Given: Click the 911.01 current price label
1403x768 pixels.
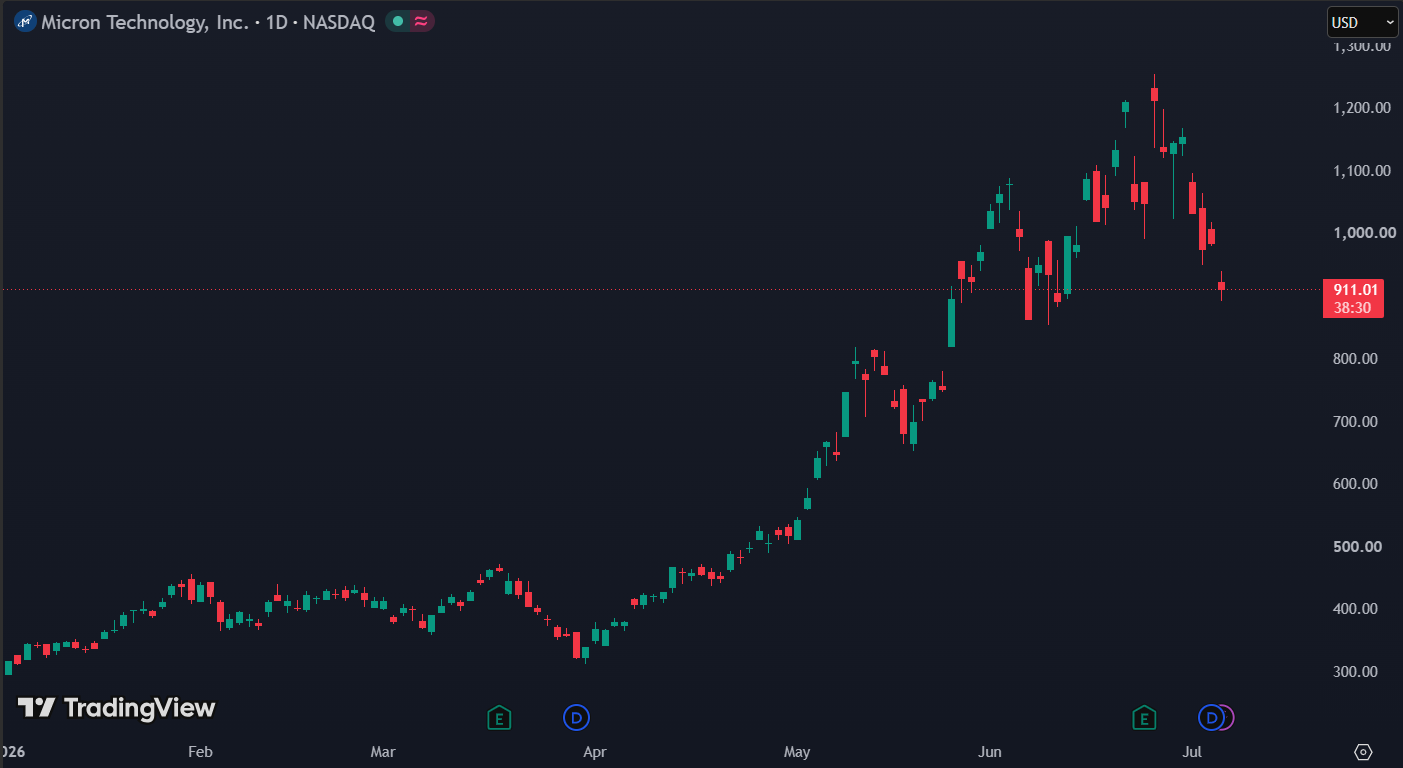Looking at the screenshot, I should coord(1353,290).
